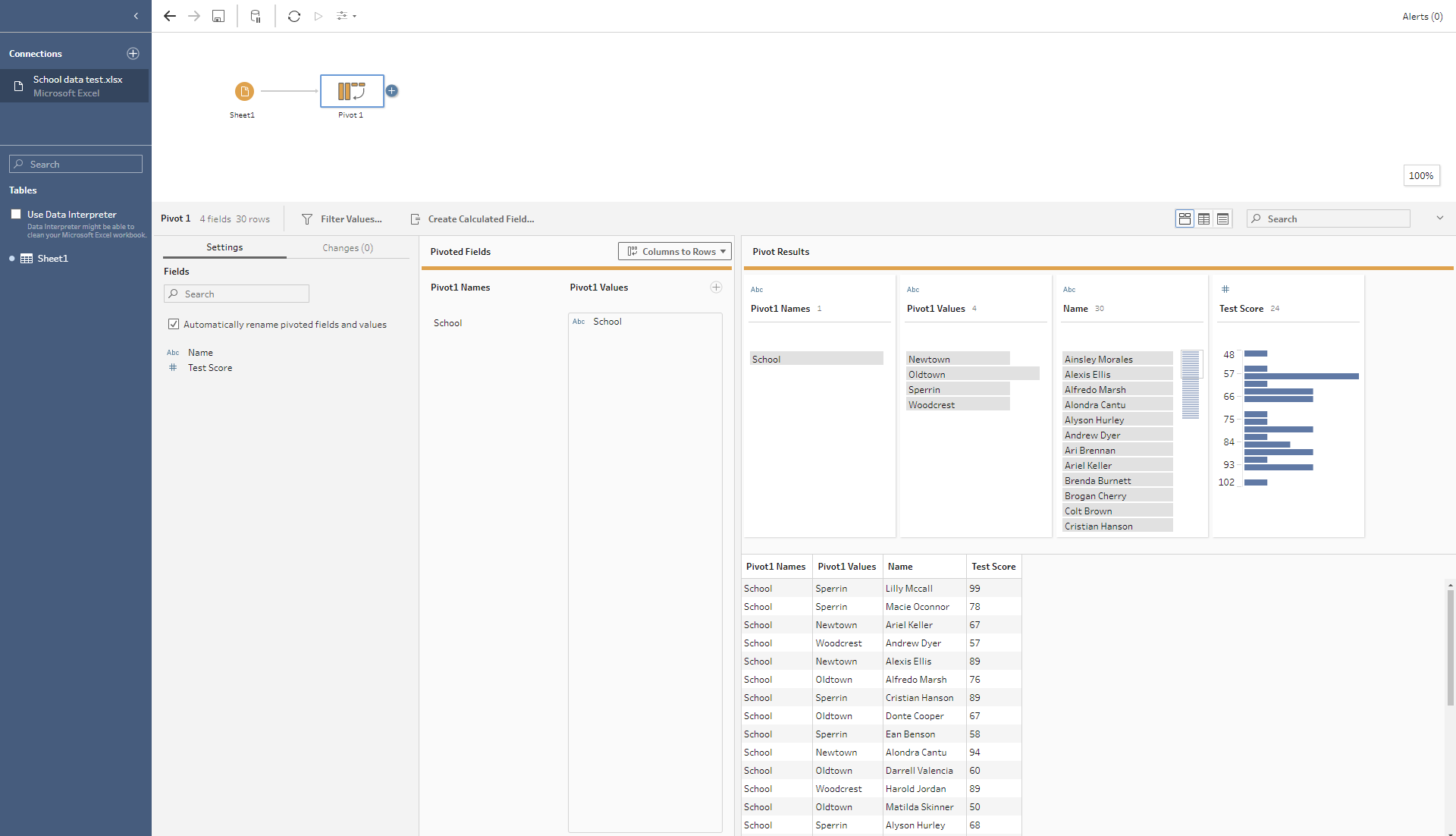Click the Pivot1 Values data type icon
Screen dimensions: 1456x836
913,289
